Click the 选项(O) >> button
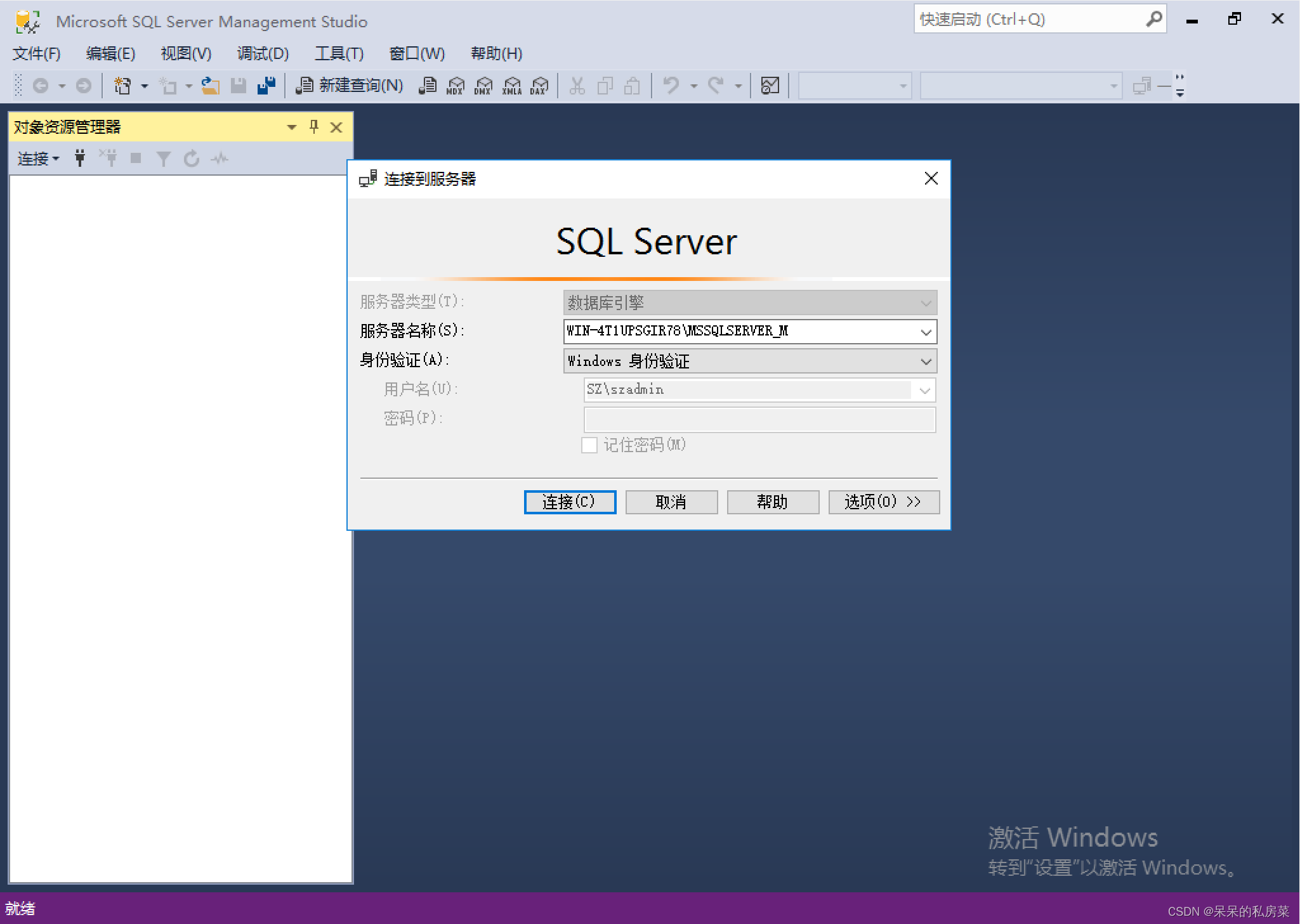1300x924 pixels. coord(884,502)
